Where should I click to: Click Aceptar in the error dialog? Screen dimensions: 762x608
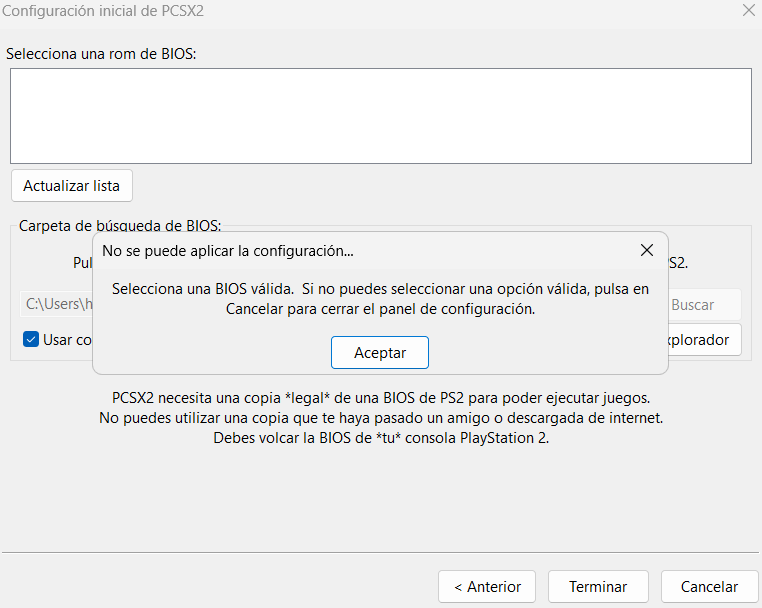click(x=380, y=352)
